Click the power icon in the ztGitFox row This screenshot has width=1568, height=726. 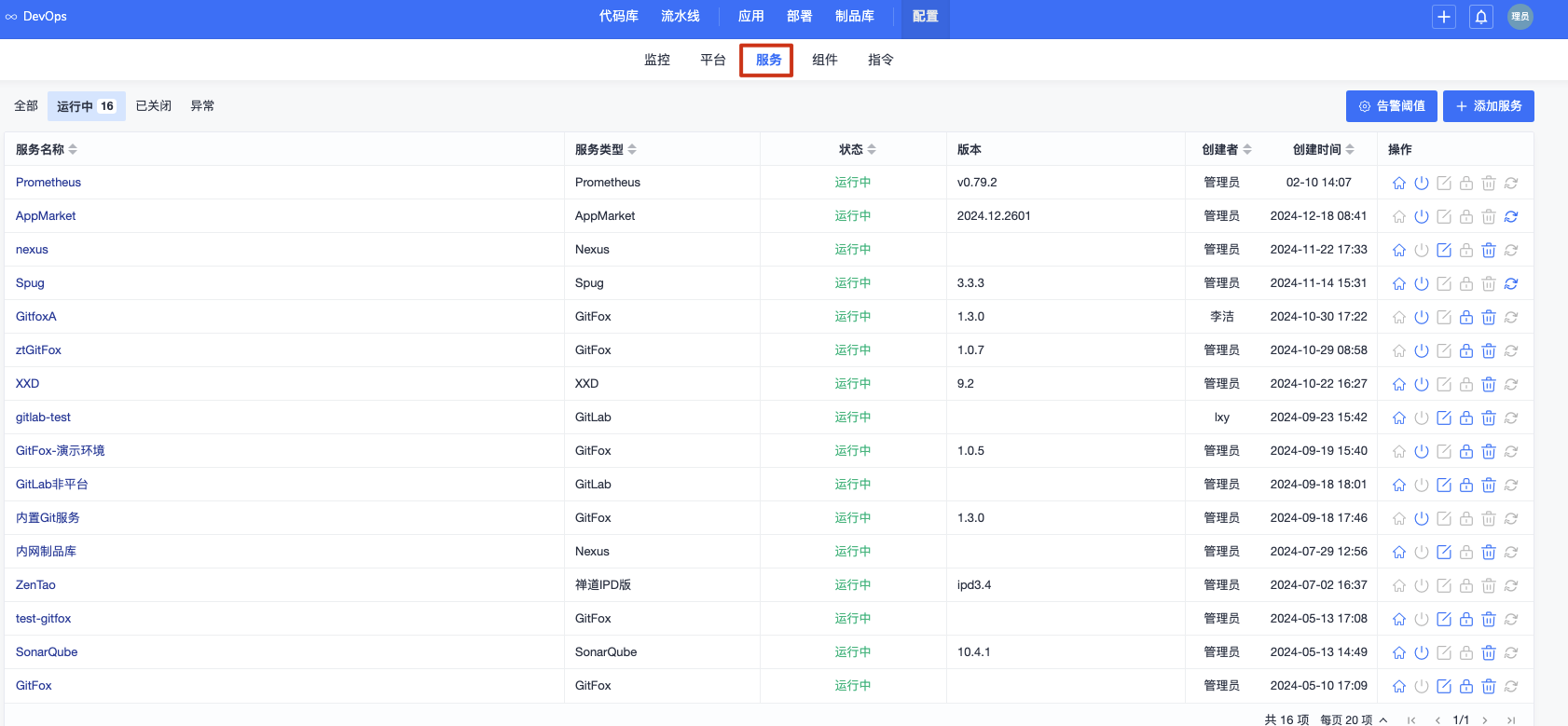pos(1422,350)
